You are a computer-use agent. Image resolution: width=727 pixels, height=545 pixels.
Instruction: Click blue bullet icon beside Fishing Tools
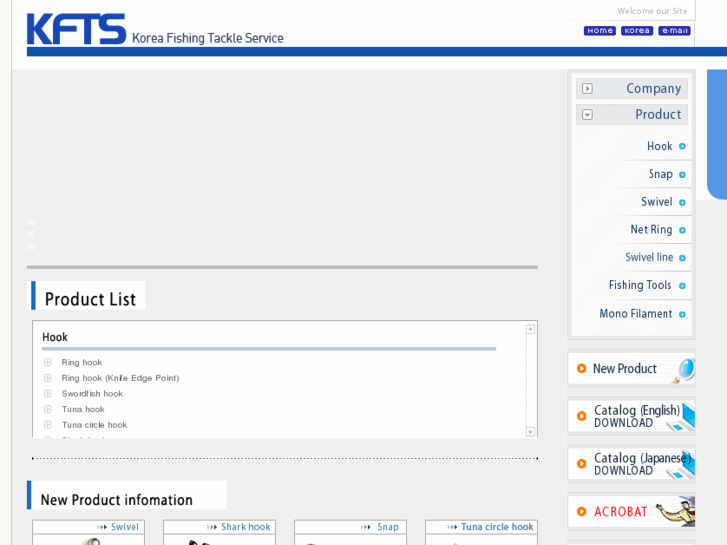(682, 286)
